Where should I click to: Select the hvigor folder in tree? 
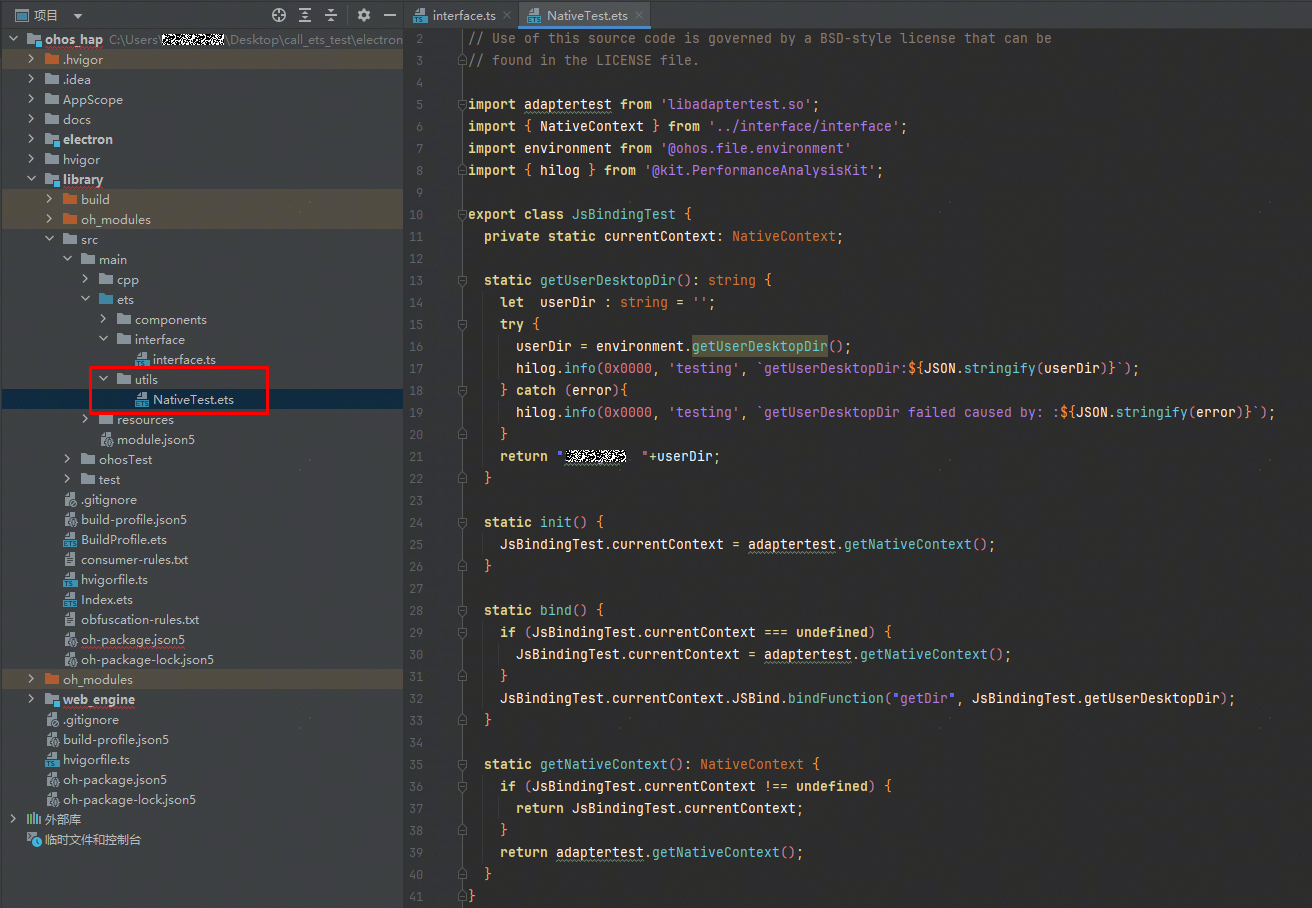point(81,160)
